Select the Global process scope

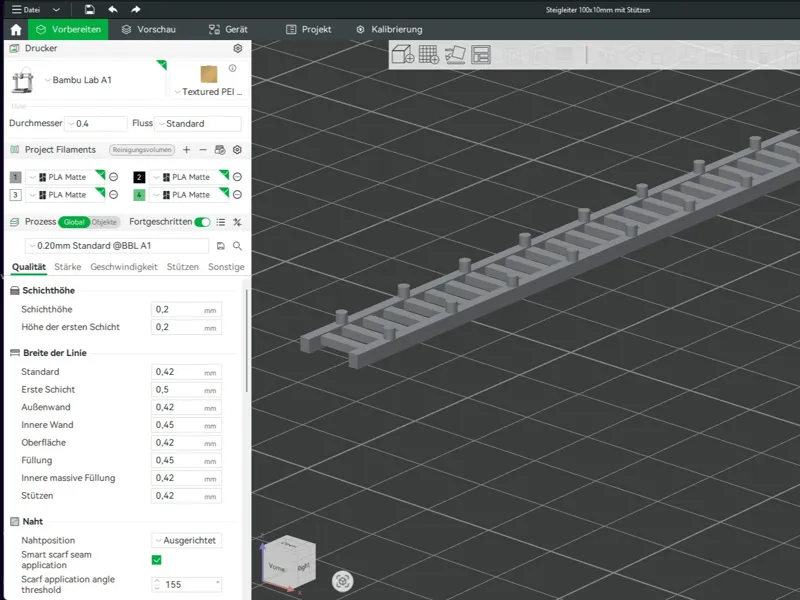click(74, 222)
